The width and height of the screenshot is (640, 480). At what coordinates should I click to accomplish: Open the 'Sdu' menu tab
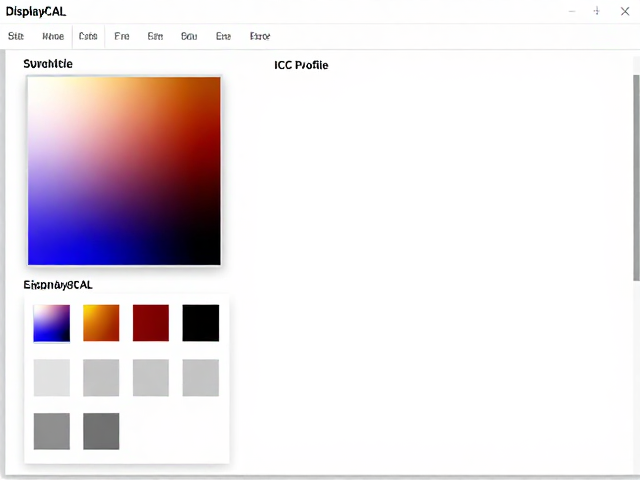pyautogui.click(x=189, y=36)
